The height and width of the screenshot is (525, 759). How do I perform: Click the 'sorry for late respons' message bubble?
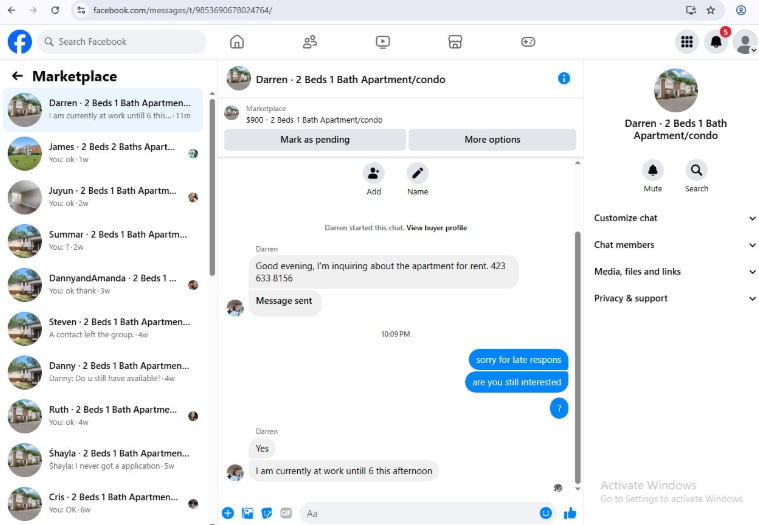pos(518,360)
